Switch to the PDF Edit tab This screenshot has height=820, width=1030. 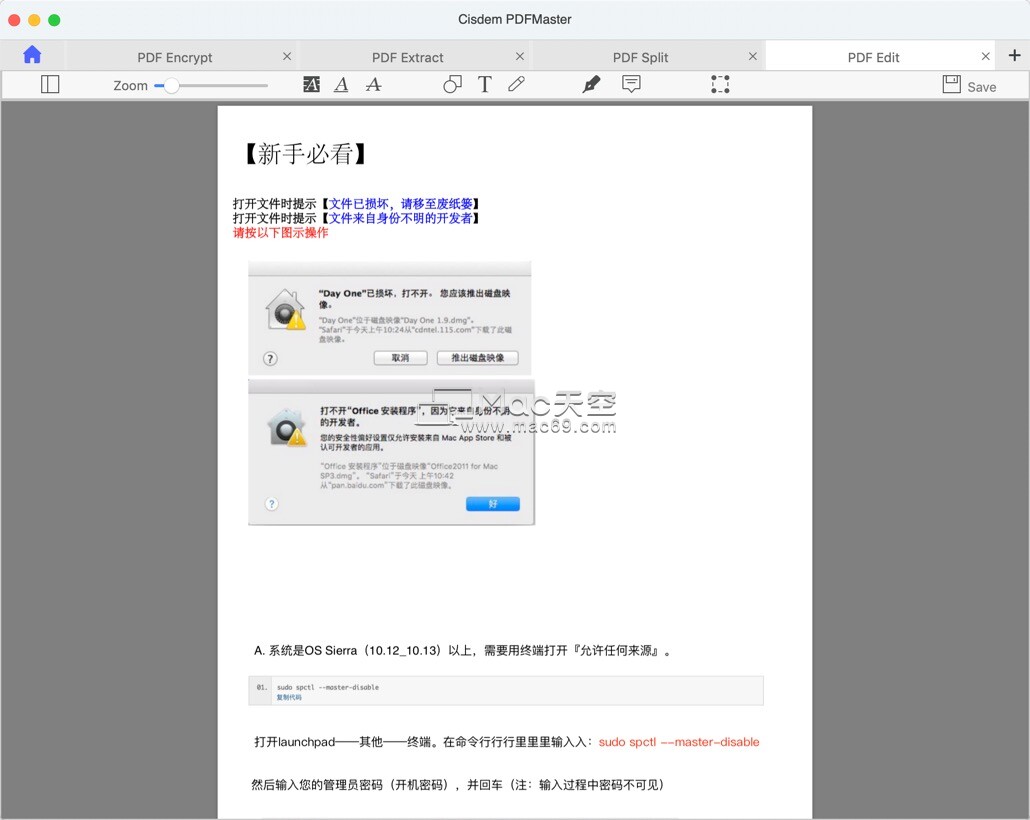(x=873, y=57)
